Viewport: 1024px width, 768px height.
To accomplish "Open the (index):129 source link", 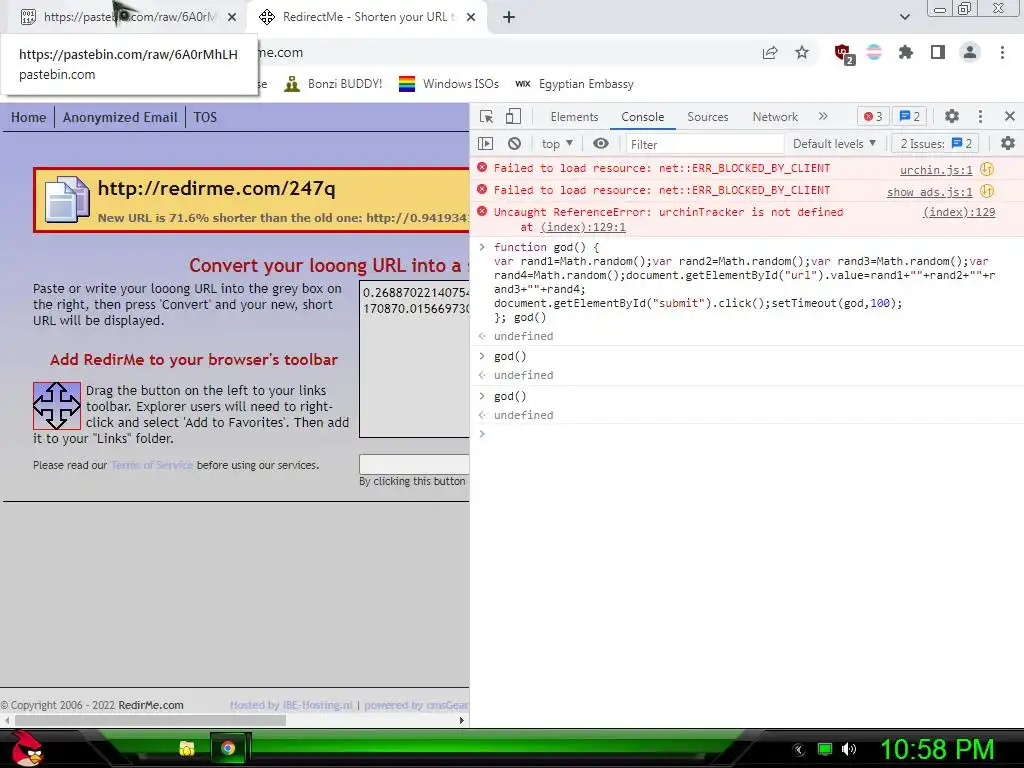I will (959, 212).
